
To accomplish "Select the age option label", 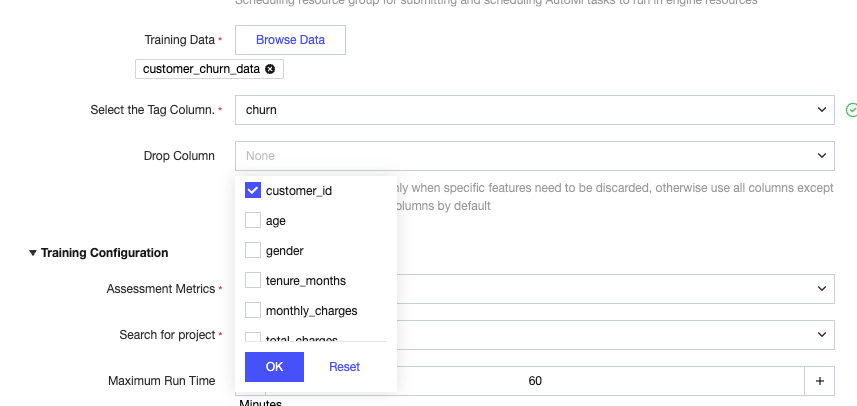I will tap(276, 220).
